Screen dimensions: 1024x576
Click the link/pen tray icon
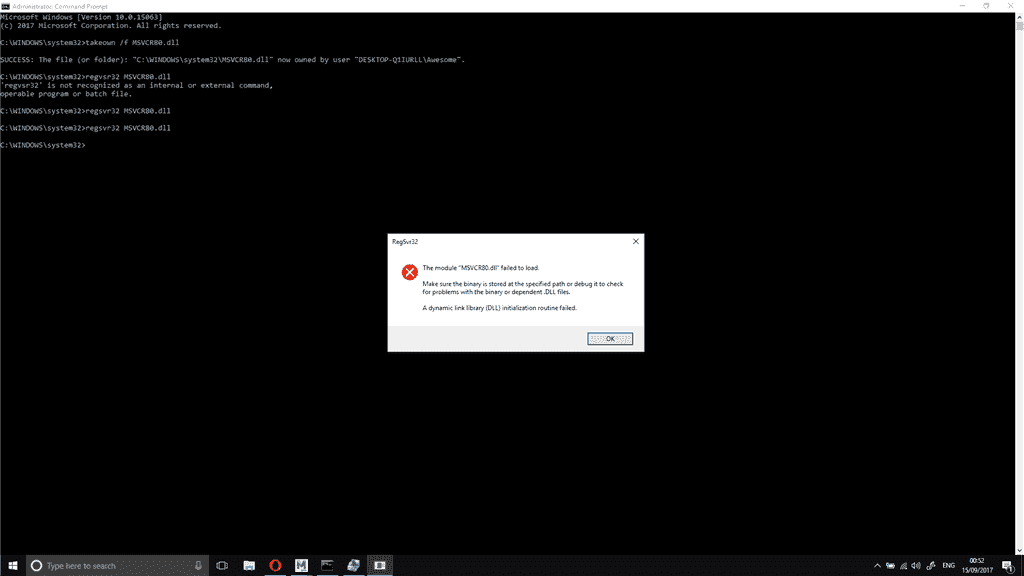click(931, 566)
